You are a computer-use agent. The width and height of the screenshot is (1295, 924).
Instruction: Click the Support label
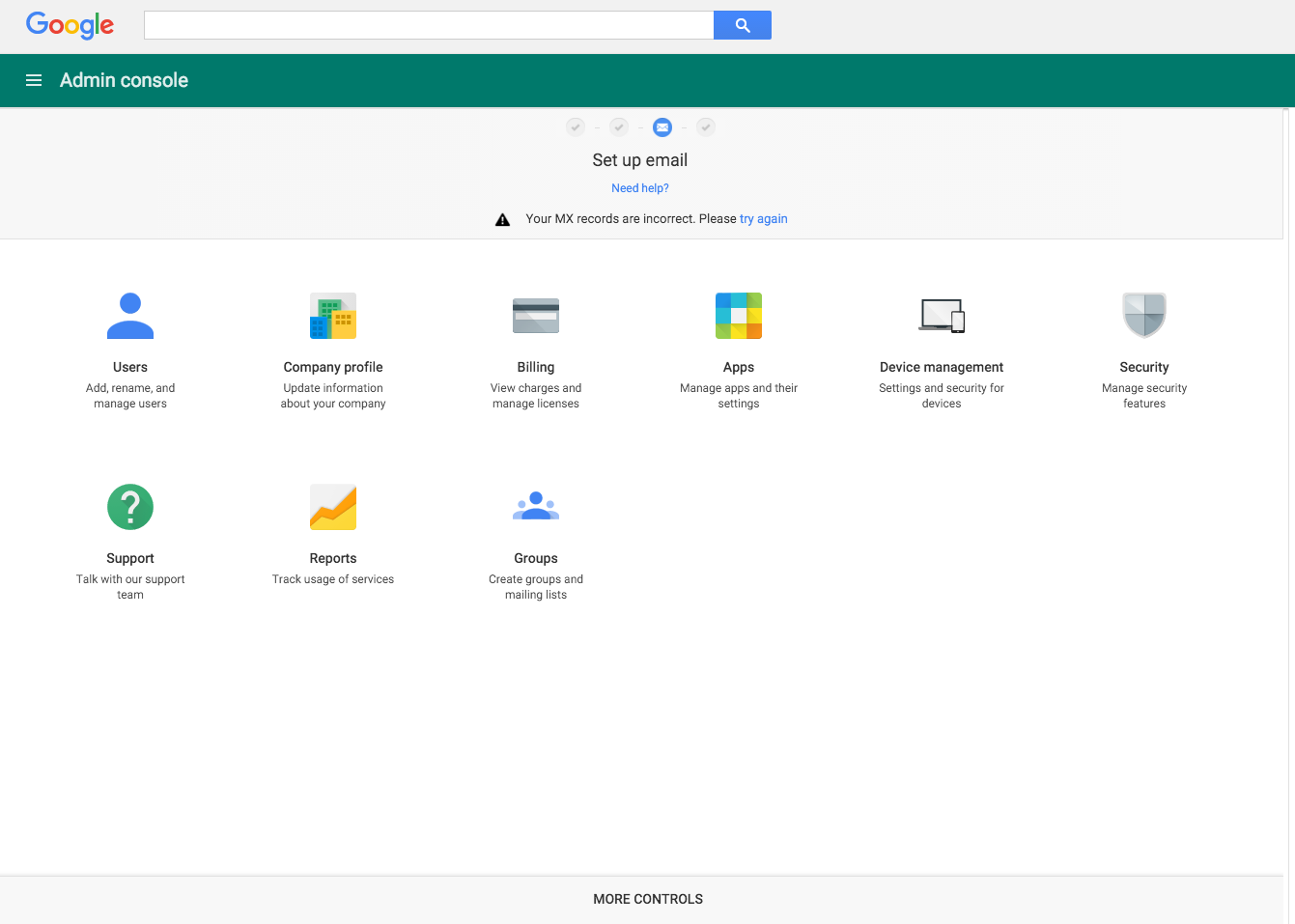tap(130, 558)
